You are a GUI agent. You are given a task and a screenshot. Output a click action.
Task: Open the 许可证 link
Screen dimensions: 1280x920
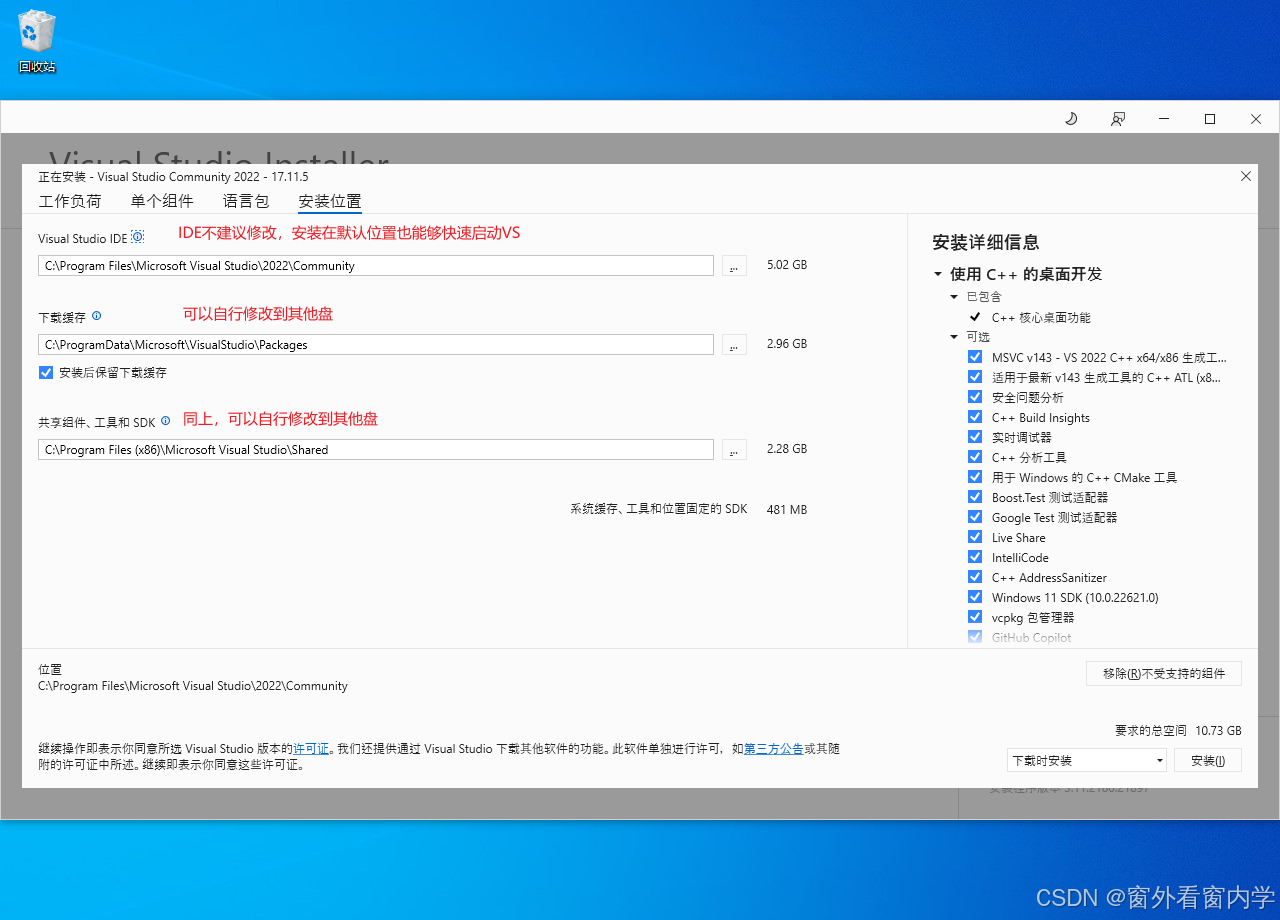(x=311, y=748)
